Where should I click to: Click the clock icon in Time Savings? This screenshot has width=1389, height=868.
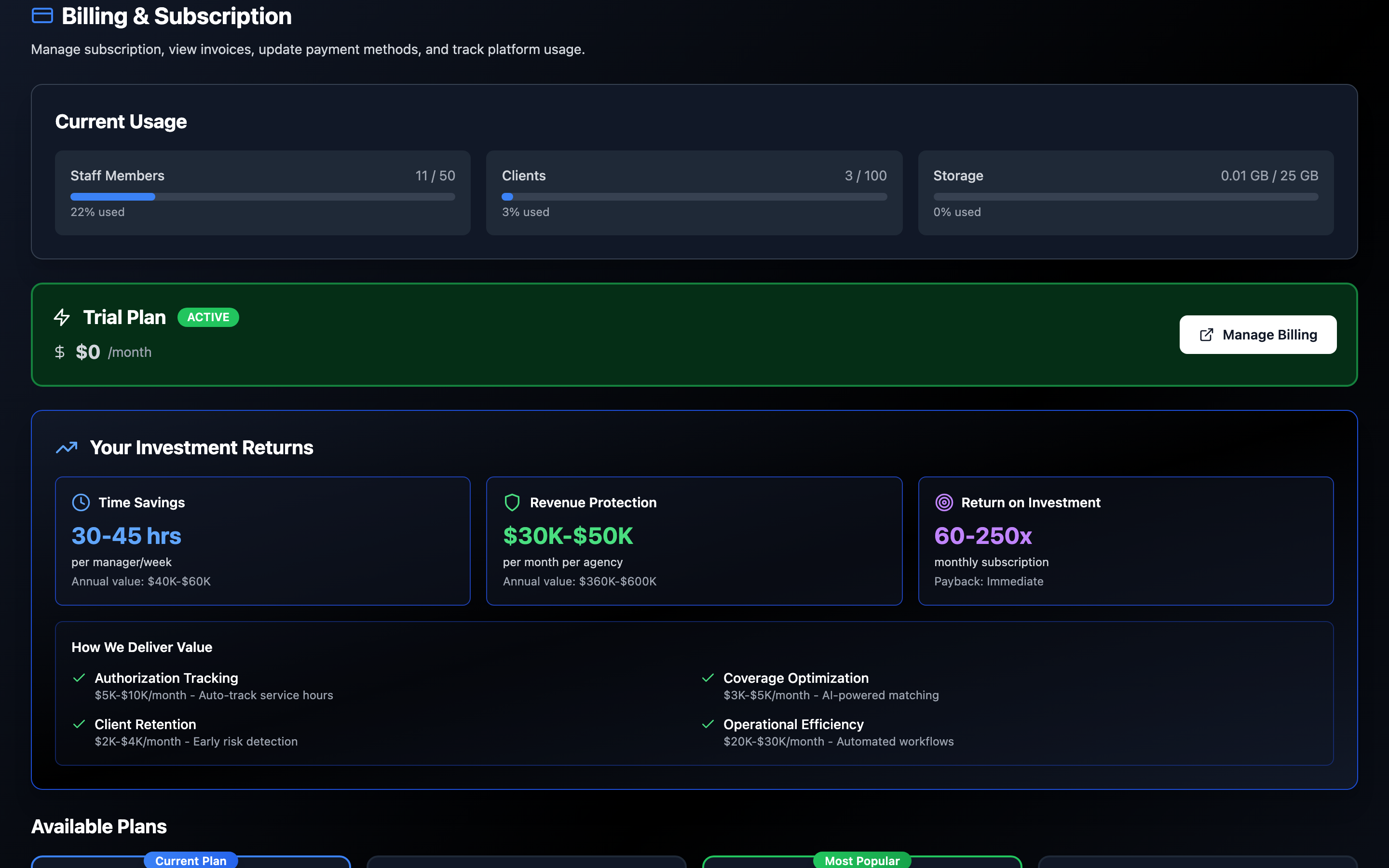[x=81, y=502]
